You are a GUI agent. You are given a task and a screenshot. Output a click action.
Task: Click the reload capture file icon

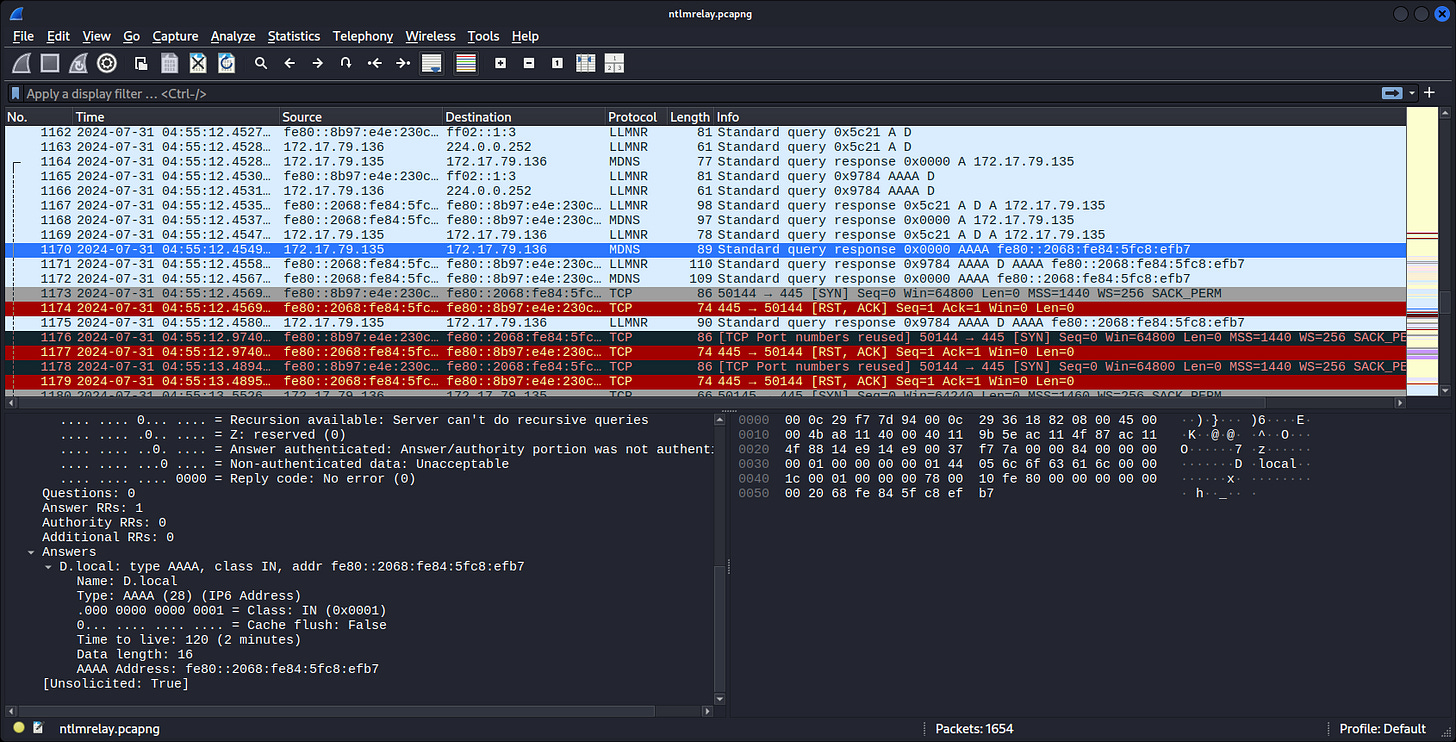tap(227, 63)
